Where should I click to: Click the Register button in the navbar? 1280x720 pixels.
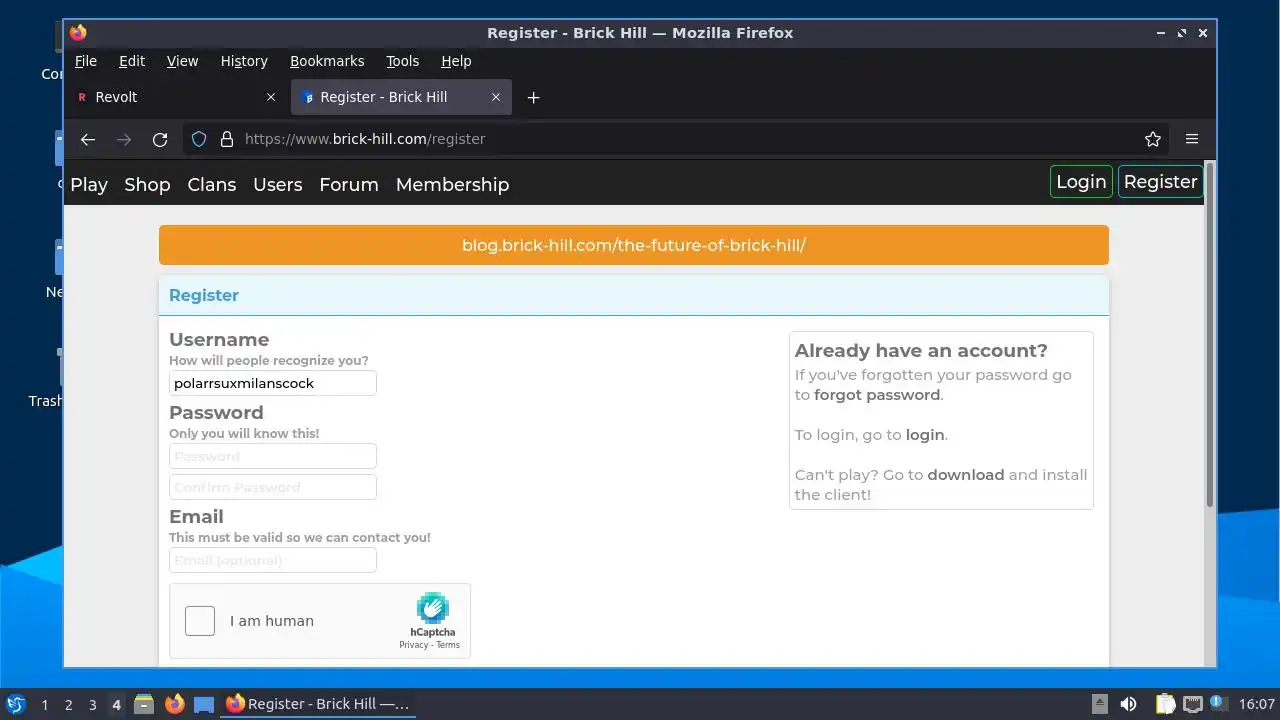click(1160, 182)
